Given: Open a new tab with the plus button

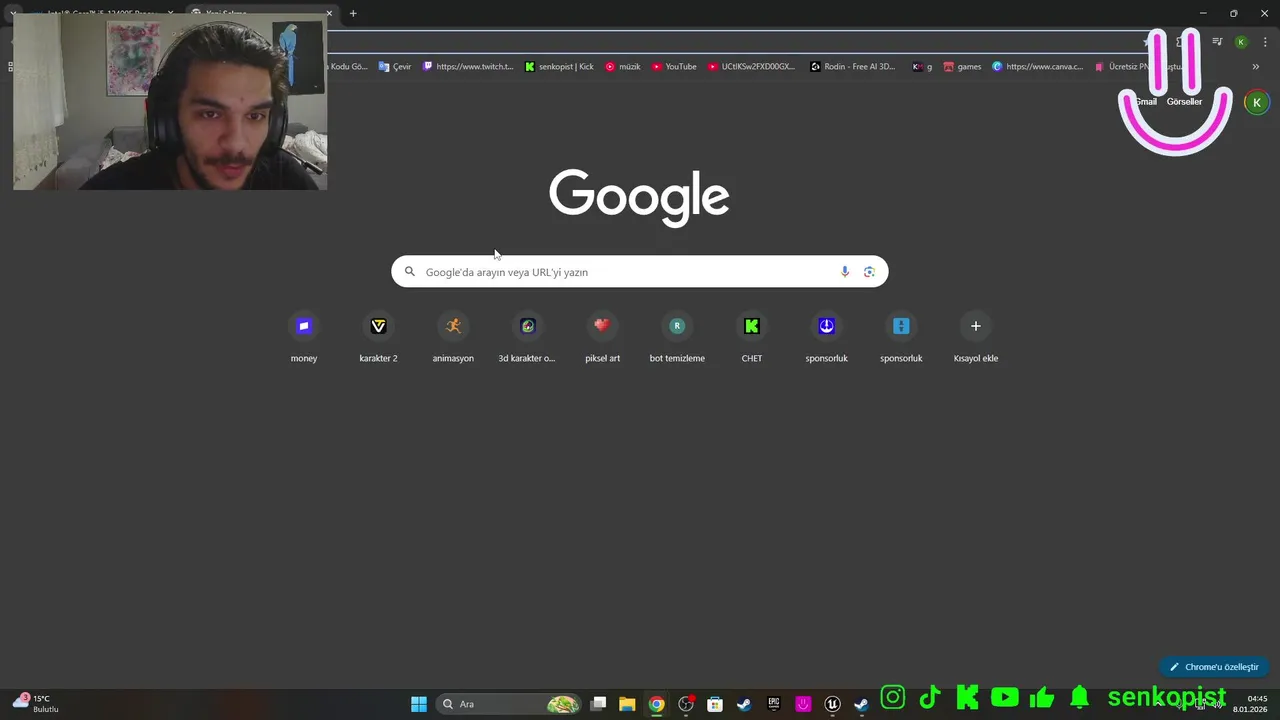Looking at the screenshot, I should [353, 14].
